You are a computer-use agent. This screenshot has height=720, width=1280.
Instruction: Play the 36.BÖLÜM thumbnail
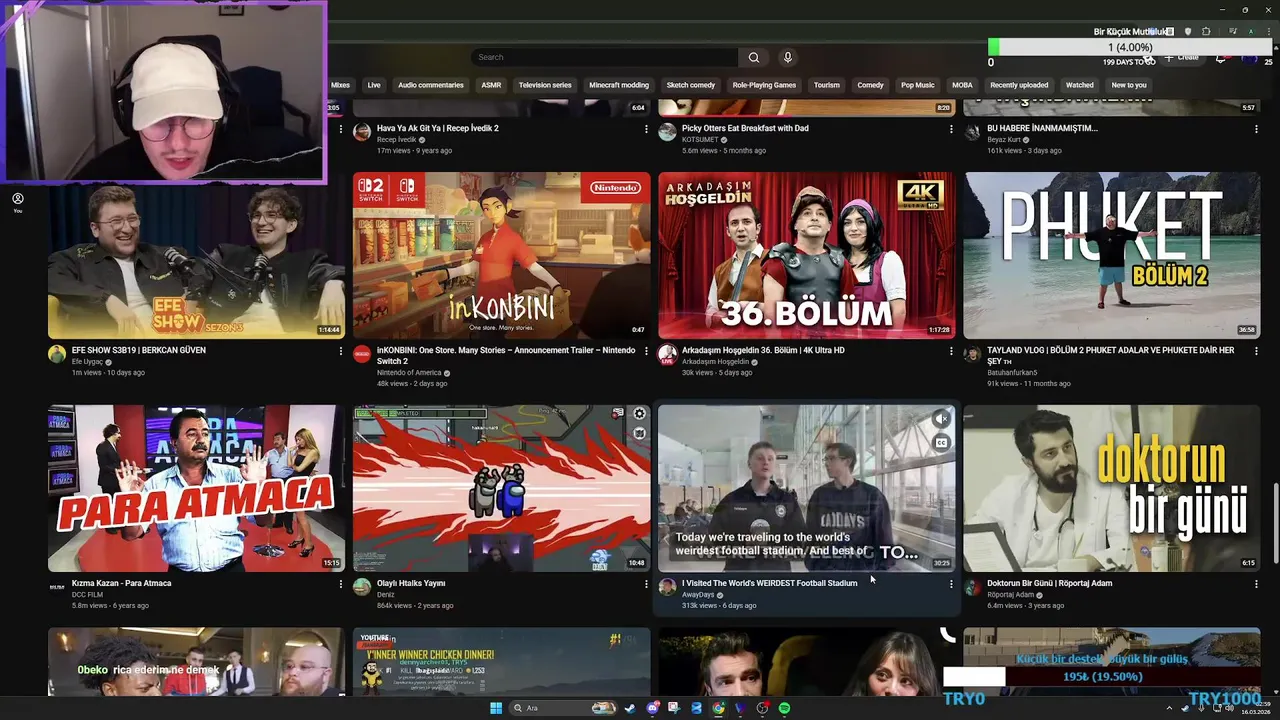806,255
